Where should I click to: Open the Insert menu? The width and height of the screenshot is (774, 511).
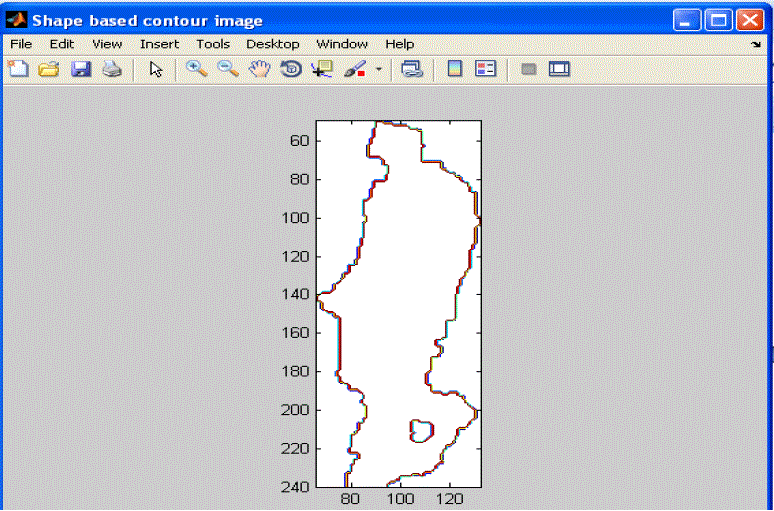tap(159, 44)
